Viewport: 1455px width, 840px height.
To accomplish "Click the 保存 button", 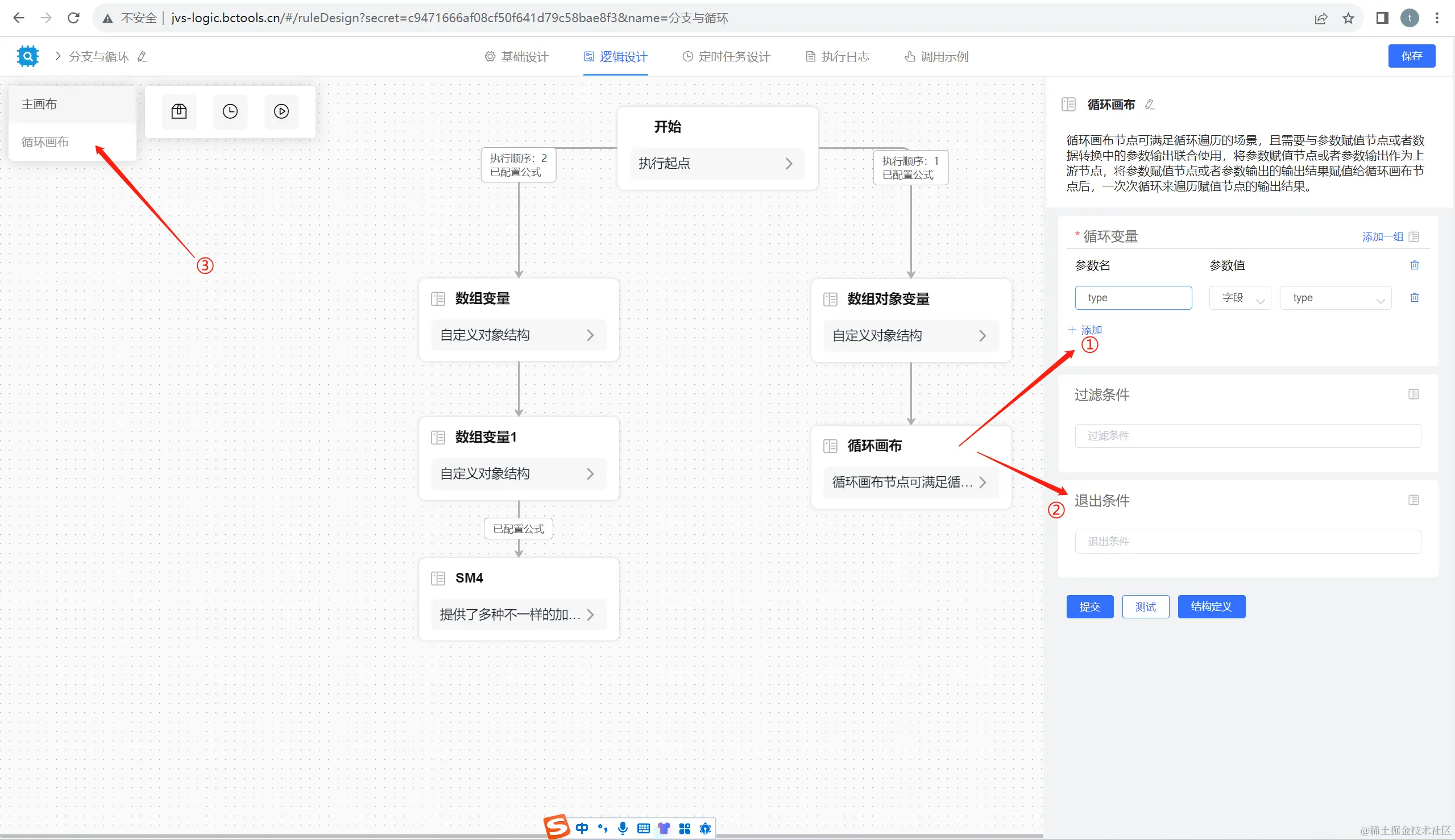I will point(1411,56).
